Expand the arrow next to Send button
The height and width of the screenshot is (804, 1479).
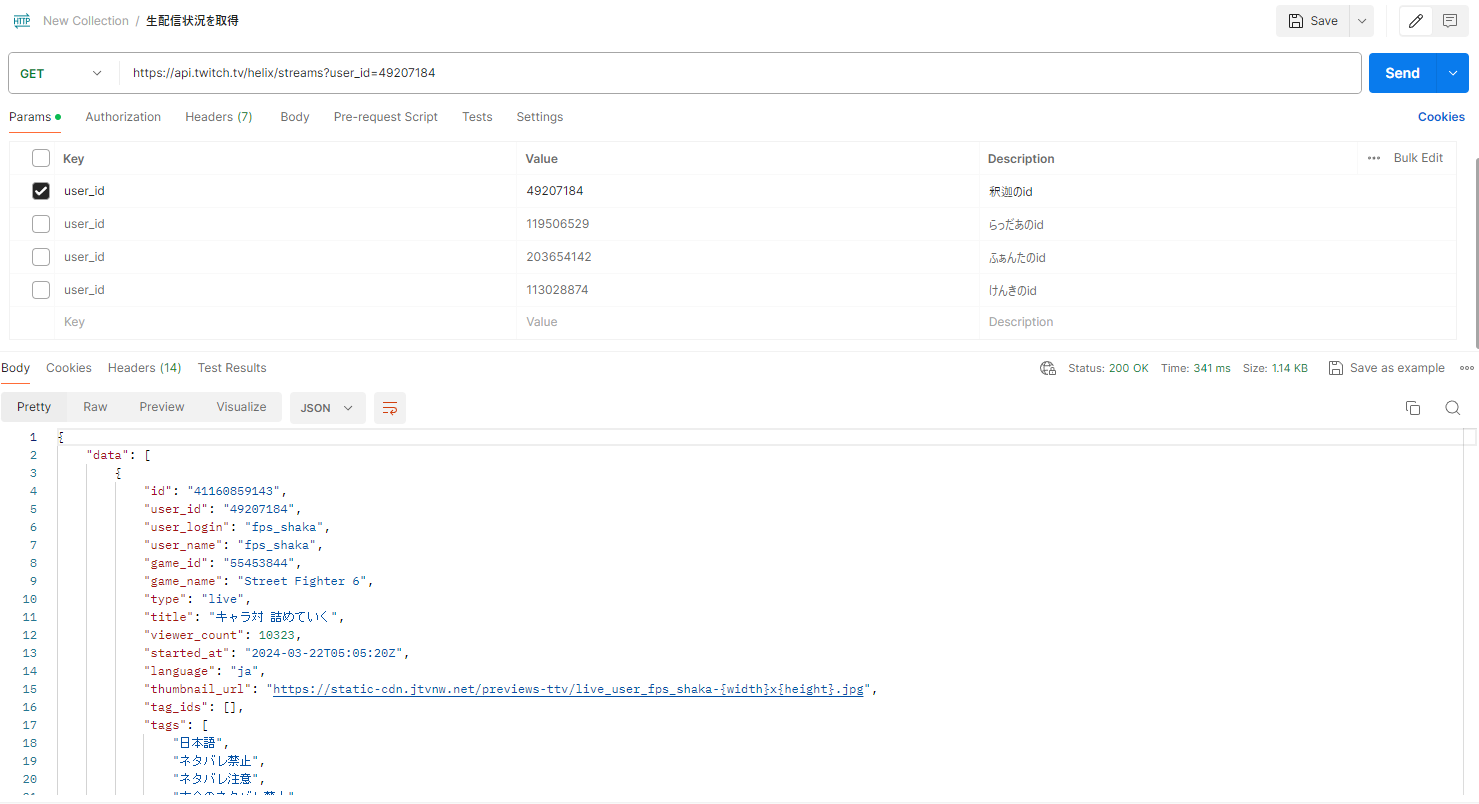click(1453, 73)
